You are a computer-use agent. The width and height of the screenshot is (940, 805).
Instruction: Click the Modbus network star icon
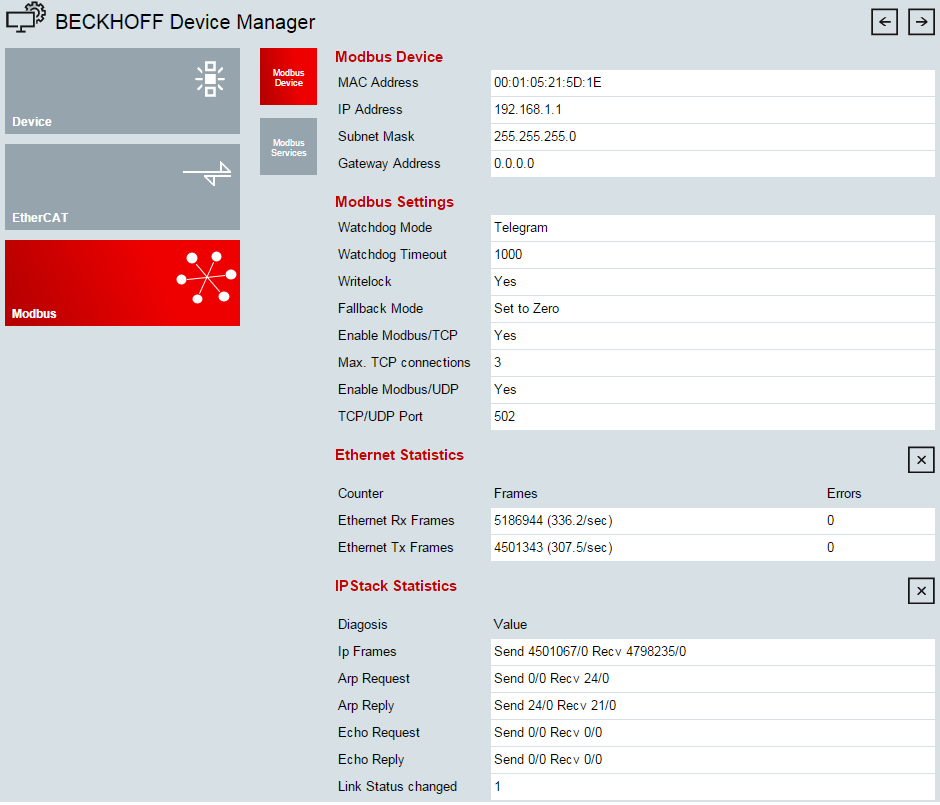207,277
